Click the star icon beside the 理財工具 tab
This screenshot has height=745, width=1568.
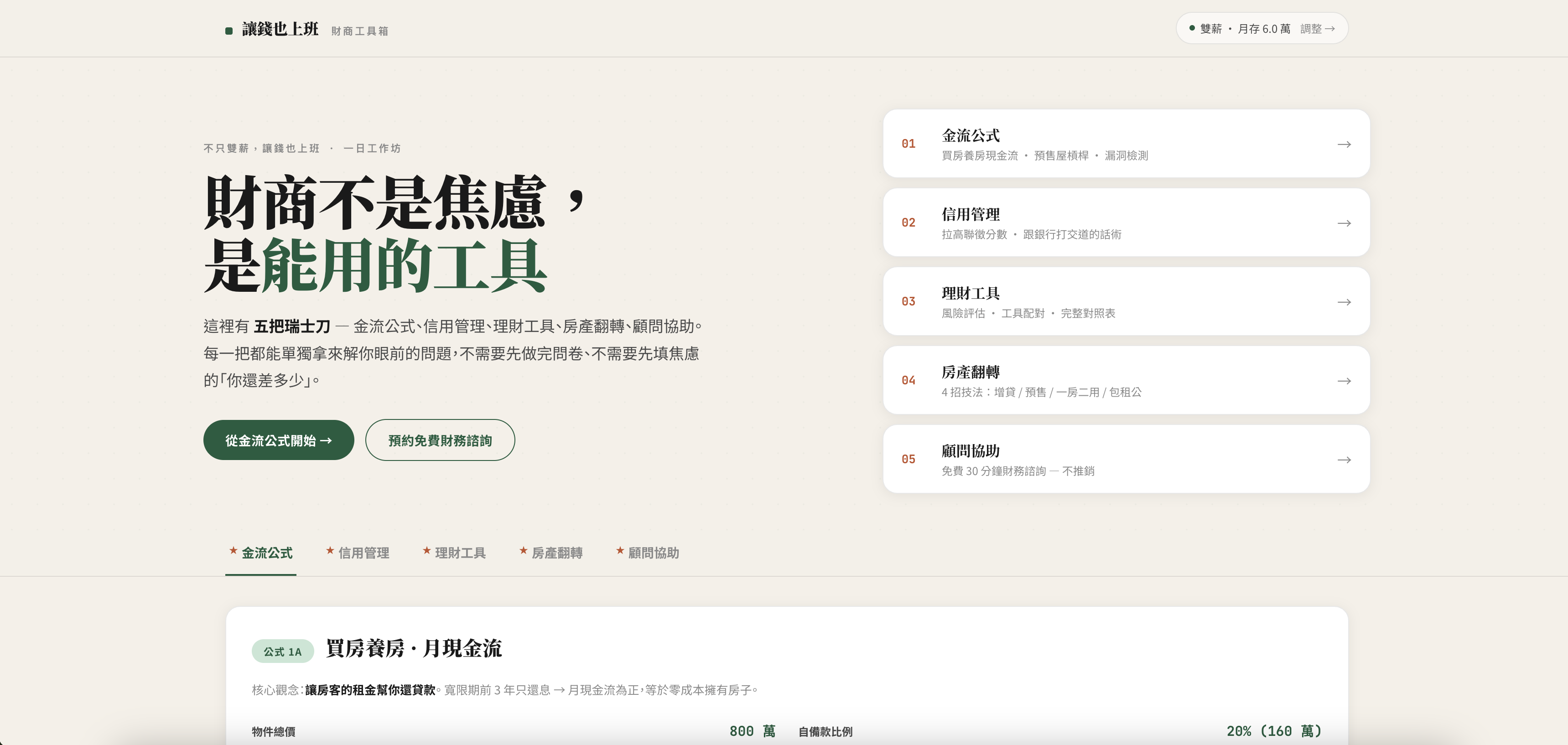click(427, 550)
